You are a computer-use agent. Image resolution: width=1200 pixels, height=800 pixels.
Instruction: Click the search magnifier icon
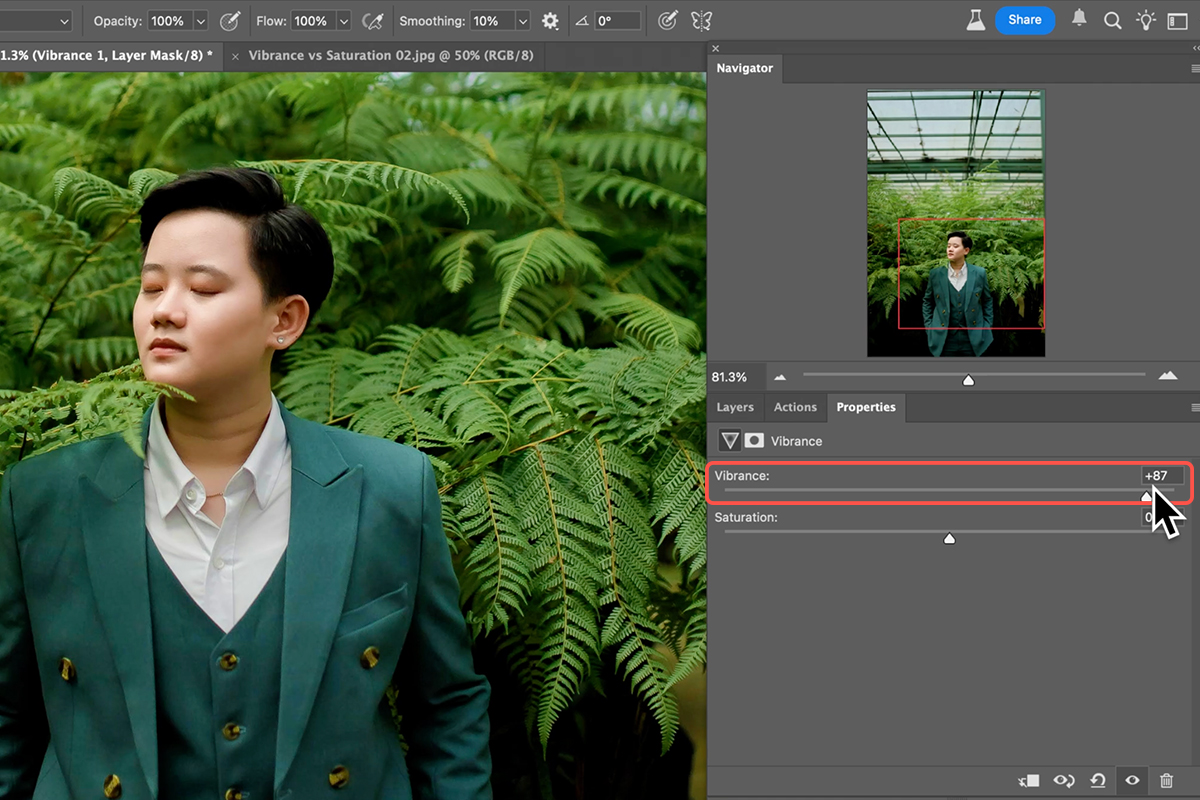1112,21
